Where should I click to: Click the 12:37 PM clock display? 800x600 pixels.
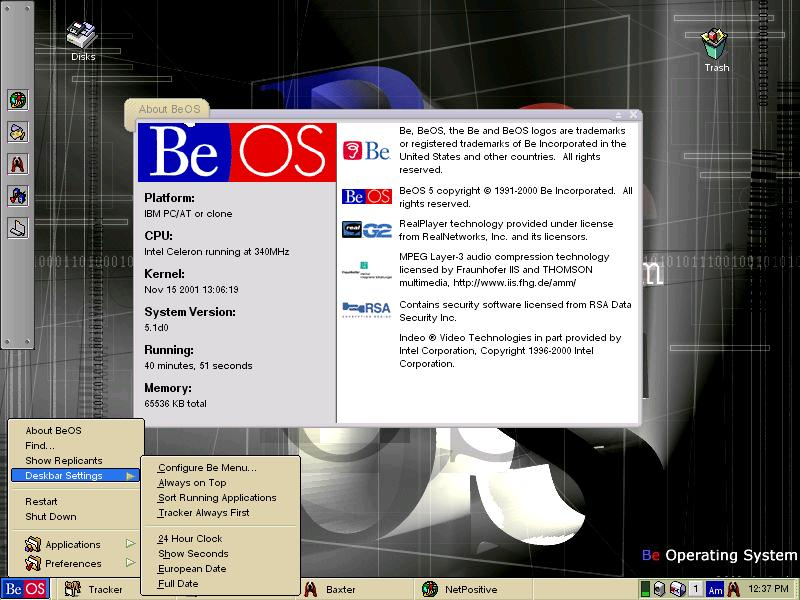pyautogui.click(x=770, y=589)
